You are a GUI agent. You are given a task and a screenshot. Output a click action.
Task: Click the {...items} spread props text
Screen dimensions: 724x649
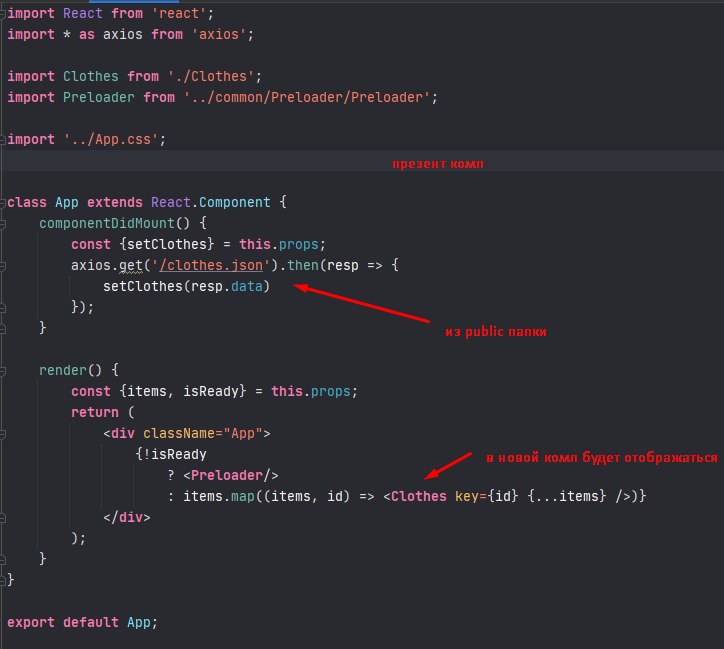[x=567, y=496]
